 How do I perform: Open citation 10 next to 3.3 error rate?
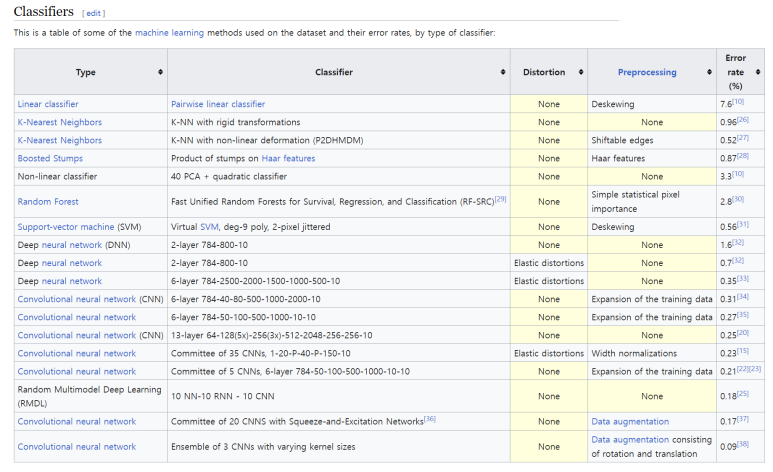pyautogui.click(x=738, y=174)
